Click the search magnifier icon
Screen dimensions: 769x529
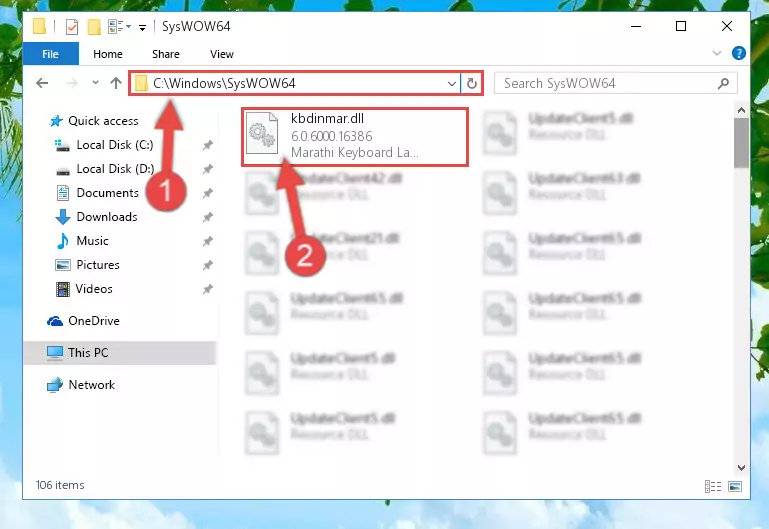723,83
